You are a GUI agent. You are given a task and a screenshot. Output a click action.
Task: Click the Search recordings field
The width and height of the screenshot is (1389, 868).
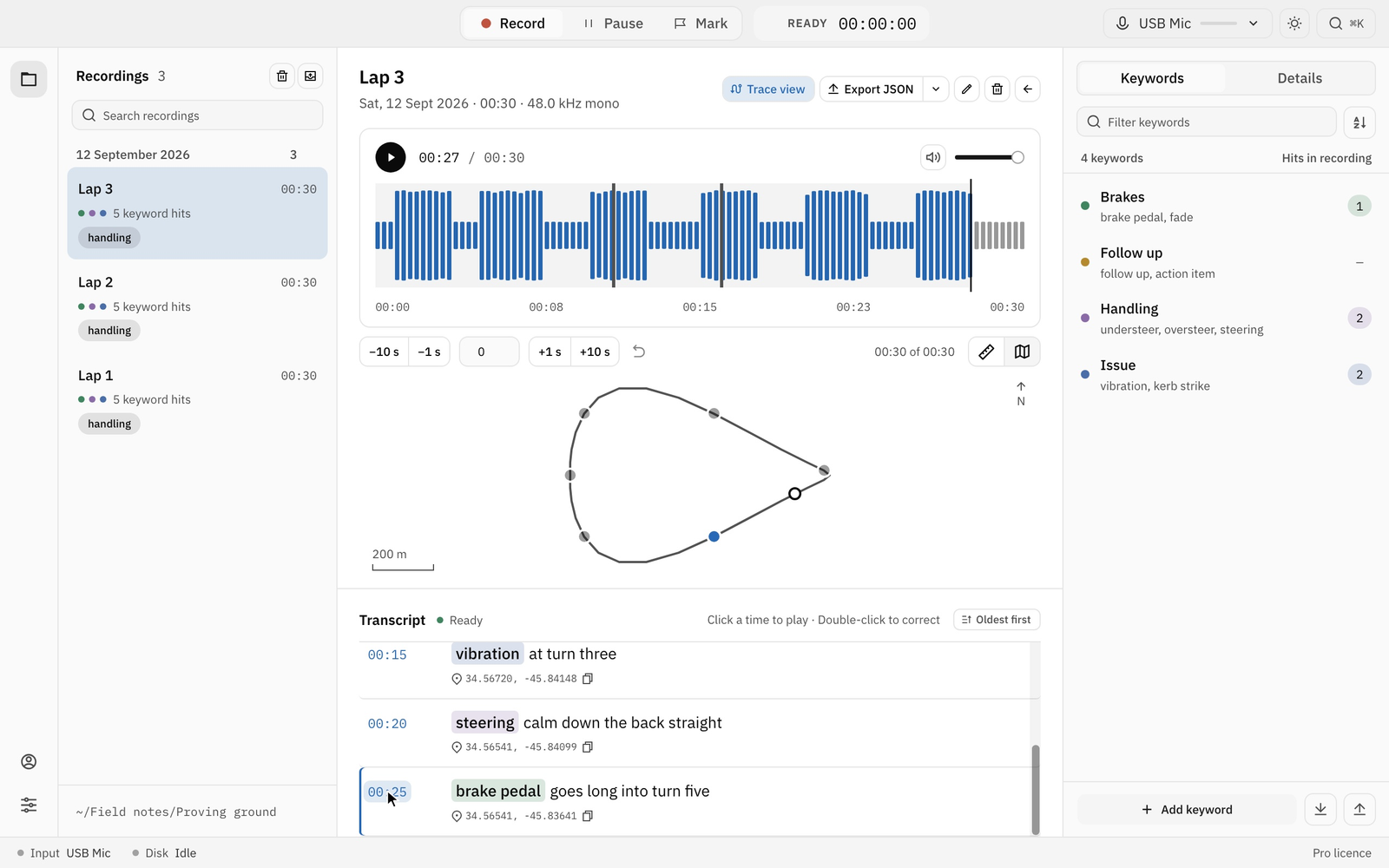coord(197,115)
